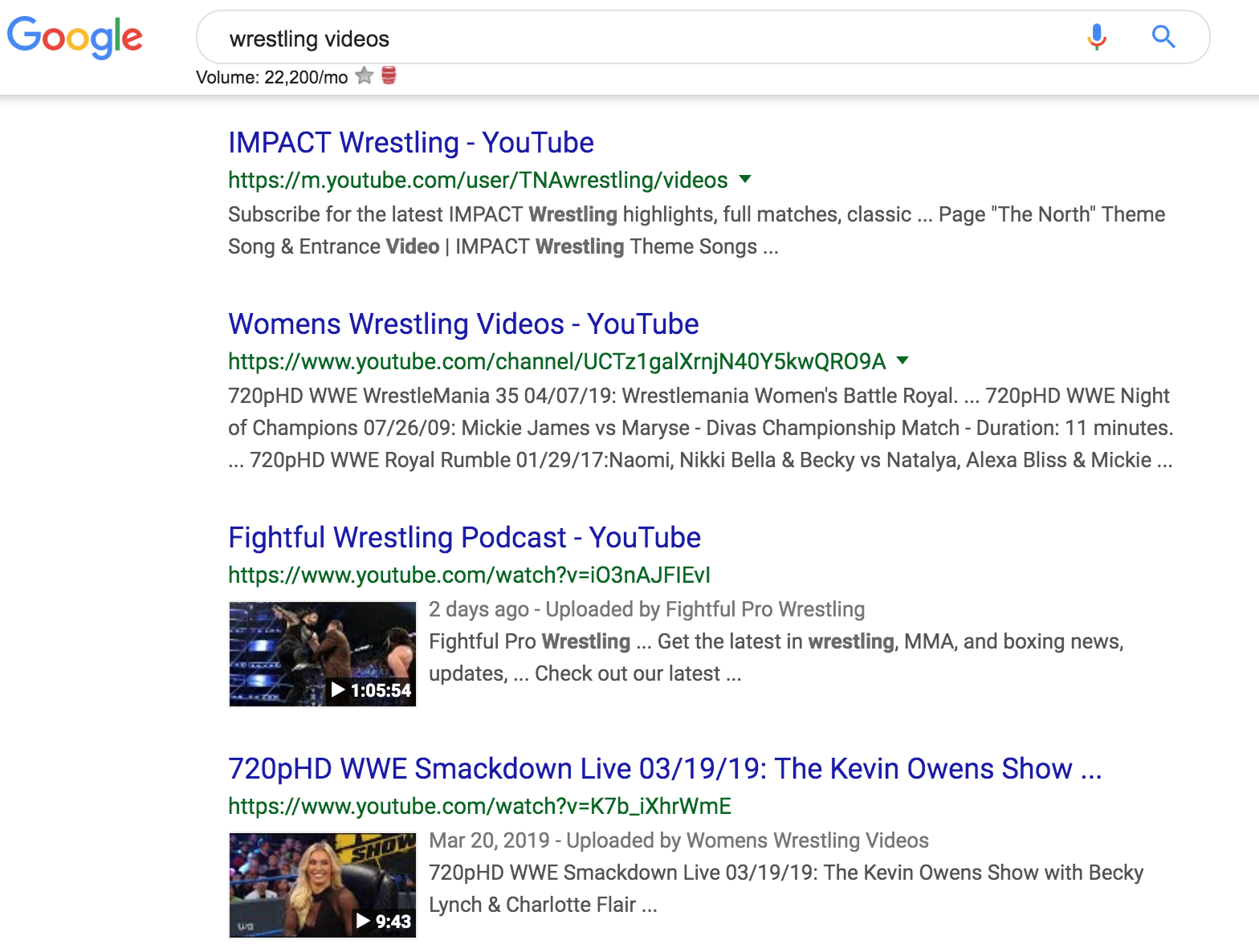Click the watch?v=K7b_iXhrWmE green URL
The image size is (1259, 952).
[x=479, y=806]
